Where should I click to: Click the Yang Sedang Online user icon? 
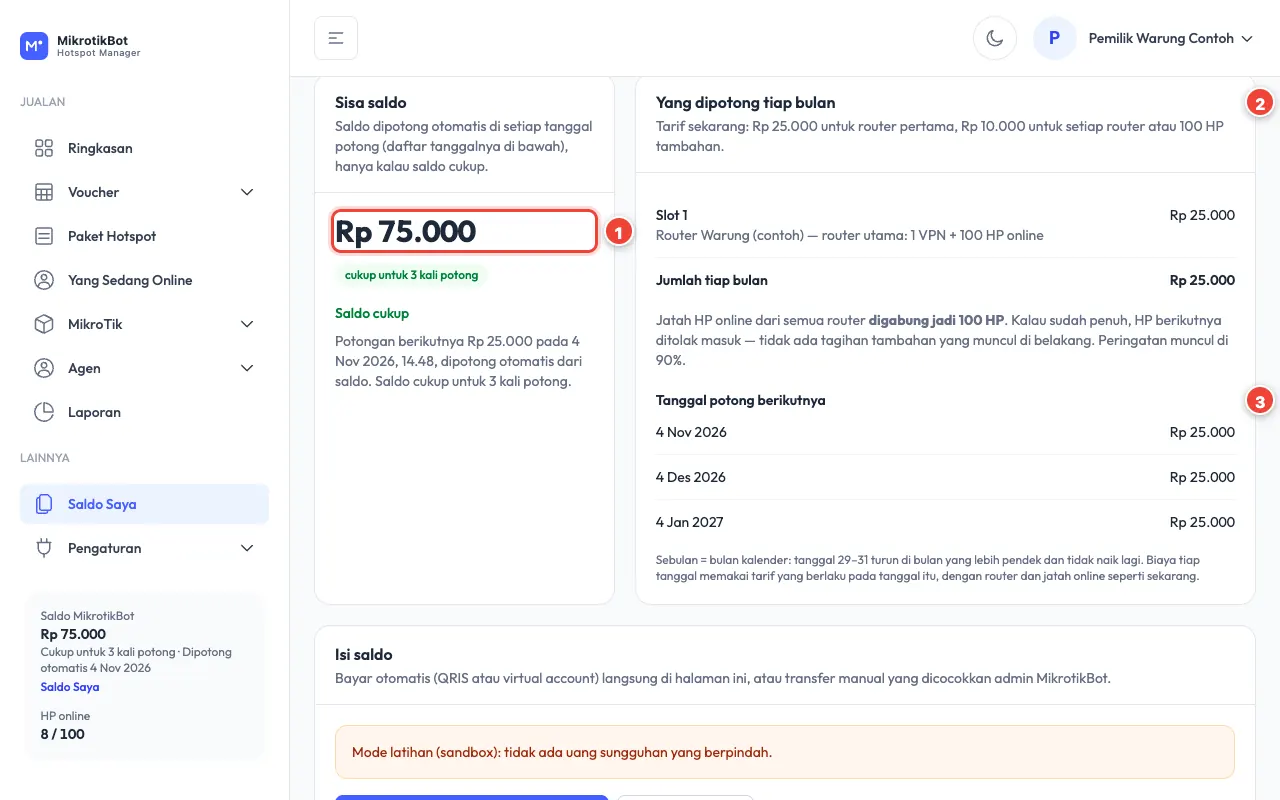pos(44,280)
